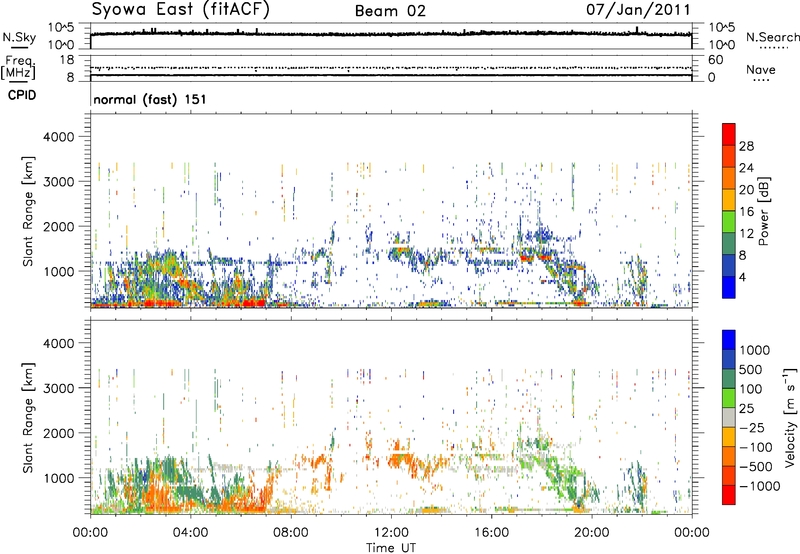Click the '12' label on Power scale
The image size is (800, 554).
[746, 234]
